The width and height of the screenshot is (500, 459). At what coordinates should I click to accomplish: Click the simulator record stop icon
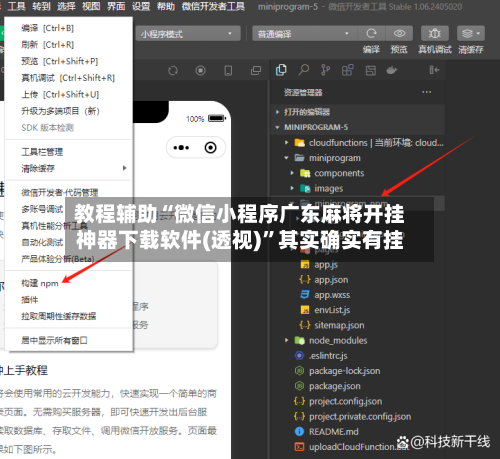(200, 71)
